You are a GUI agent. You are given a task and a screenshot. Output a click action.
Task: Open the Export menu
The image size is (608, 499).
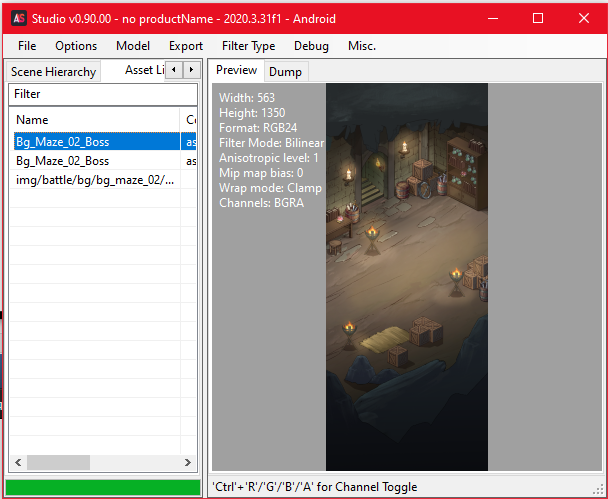pos(186,46)
